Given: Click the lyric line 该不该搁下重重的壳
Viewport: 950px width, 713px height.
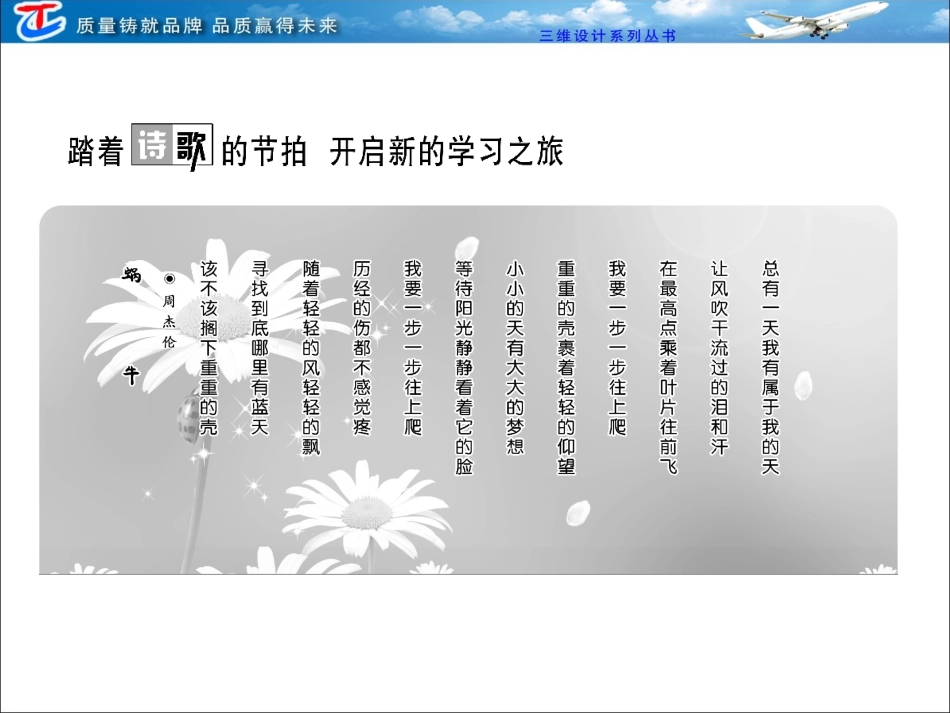Looking at the screenshot, I should pyautogui.click(x=208, y=348).
